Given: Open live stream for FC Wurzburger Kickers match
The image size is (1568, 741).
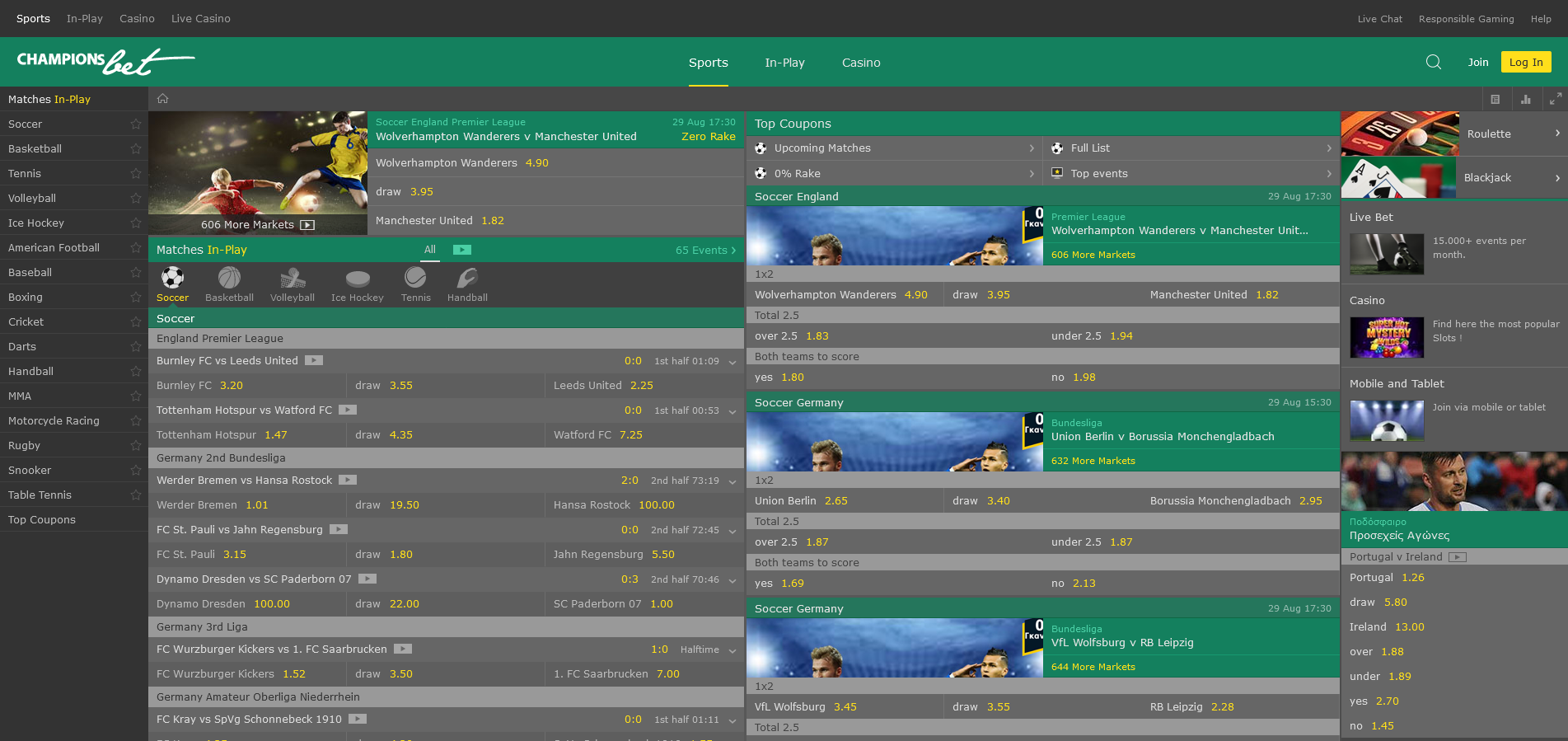Looking at the screenshot, I should (403, 649).
